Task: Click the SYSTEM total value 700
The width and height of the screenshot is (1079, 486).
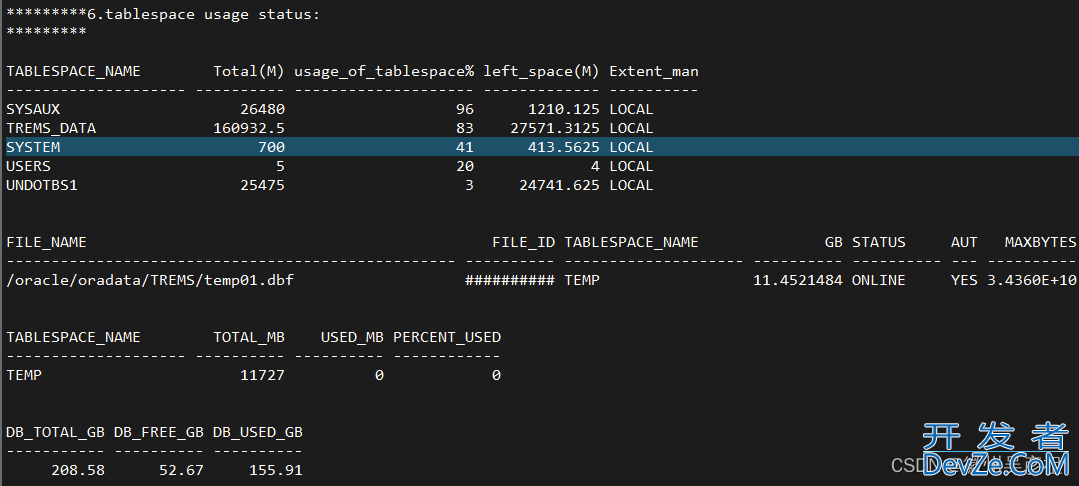Action: click(271, 147)
